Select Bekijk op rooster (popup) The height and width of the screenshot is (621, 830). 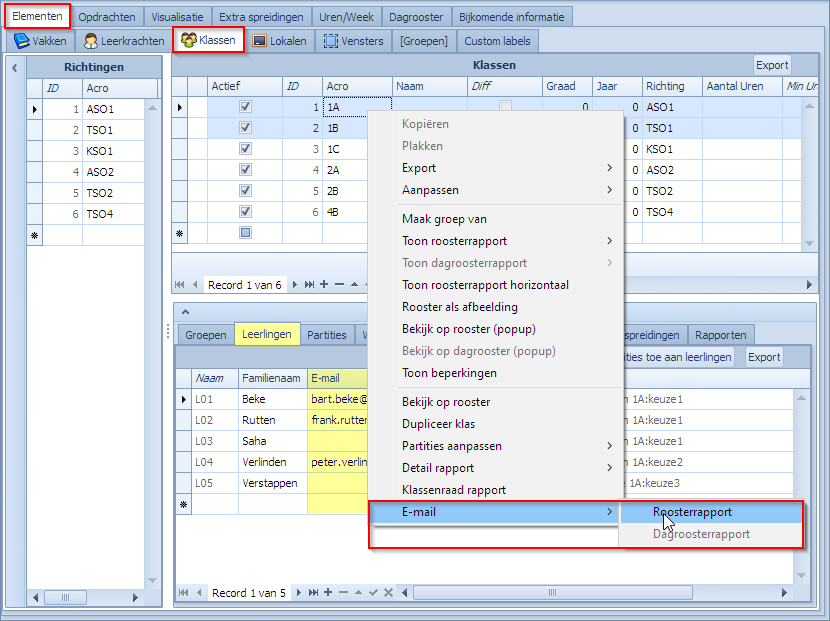[x=496, y=329]
